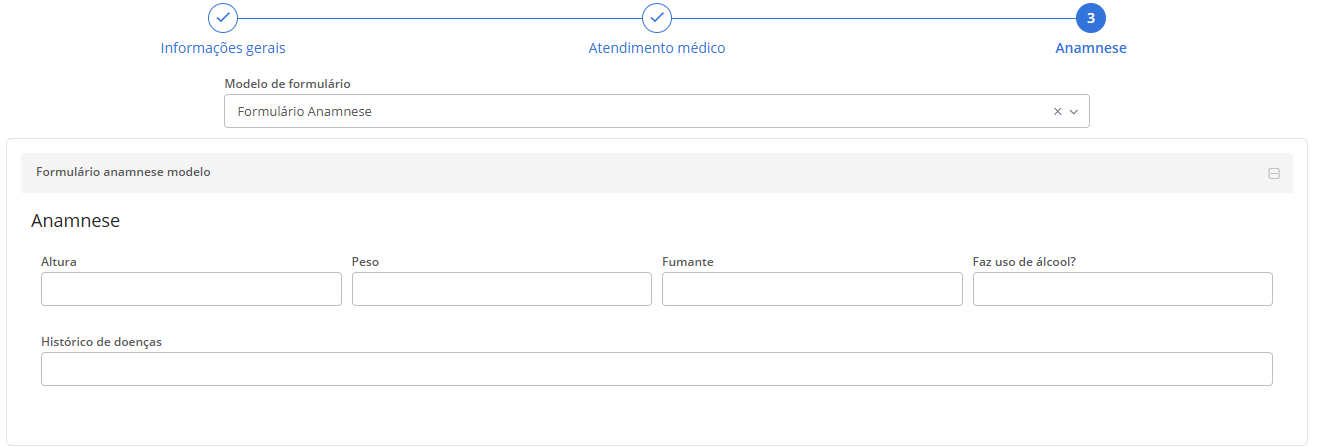Screen dimensions: 1318x448
Task: Click the black Anamnese section heading
Action: 76,221
